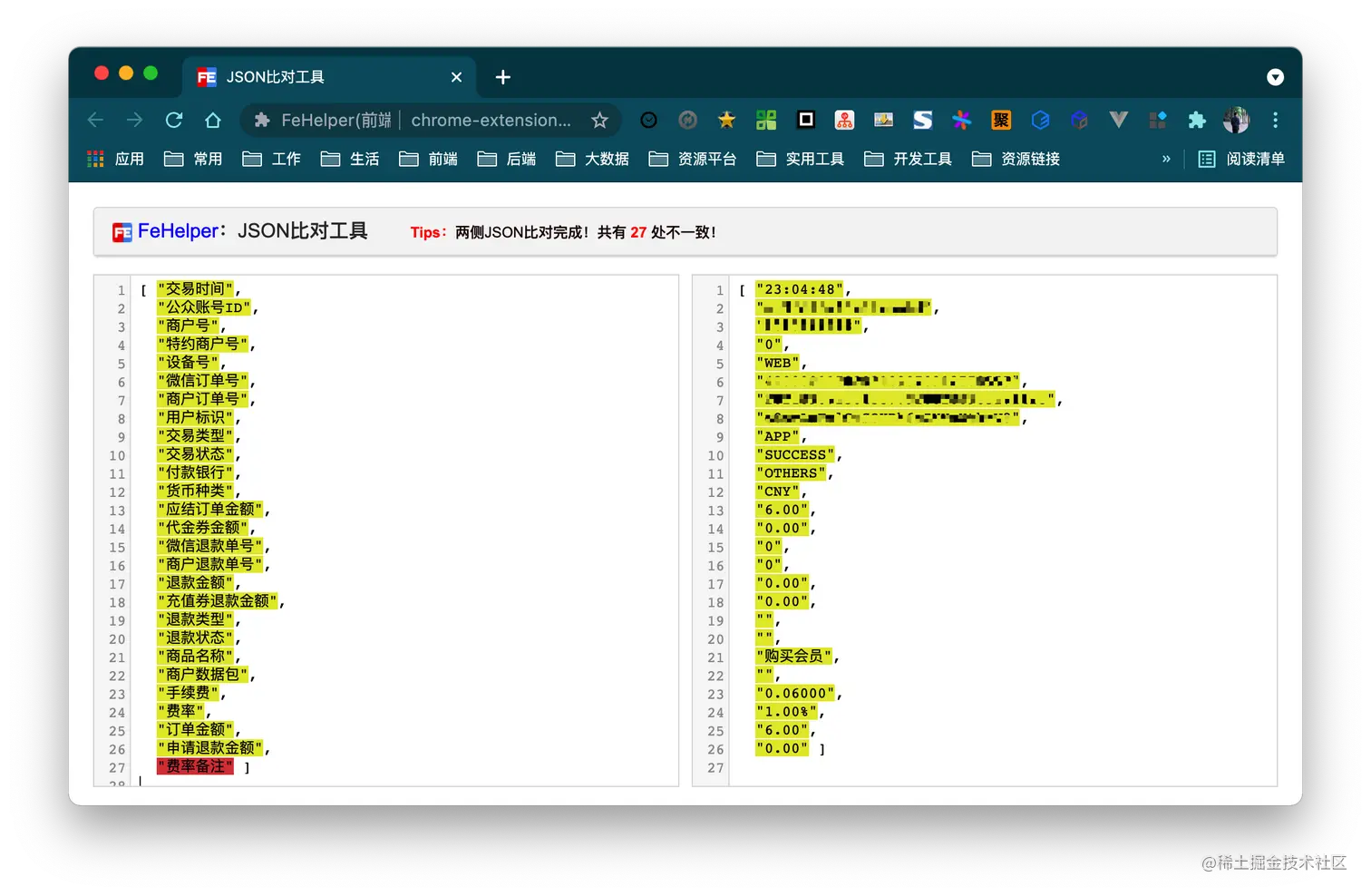Click "应结订单金额" in the left editor
Viewport: 1371px width, 896px height.
[210, 510]
